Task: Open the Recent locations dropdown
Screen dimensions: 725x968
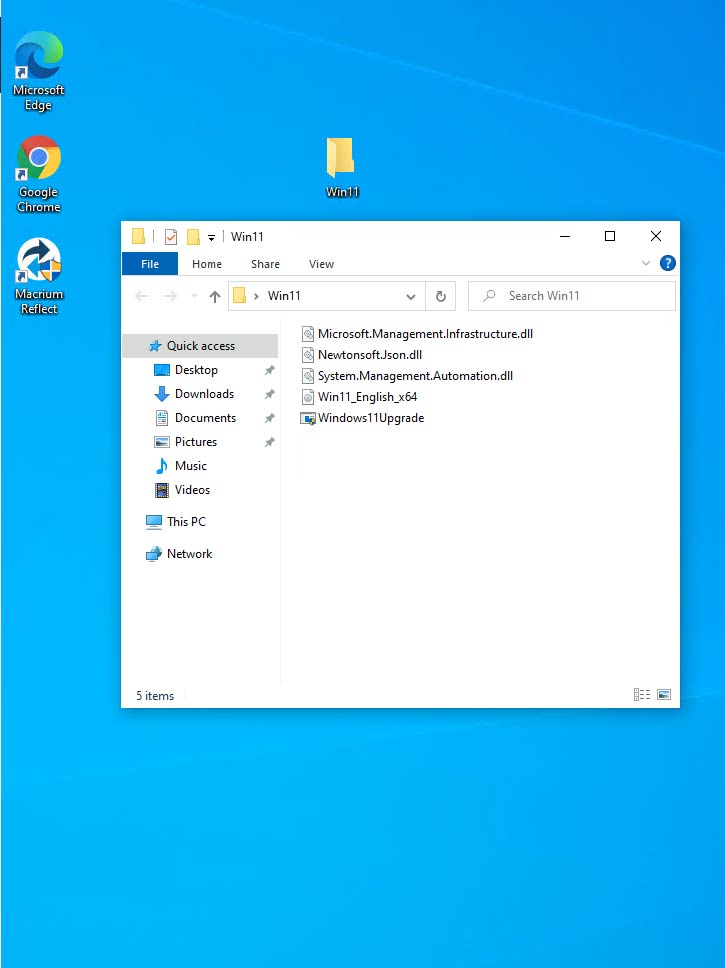Action: pos(195,296)
